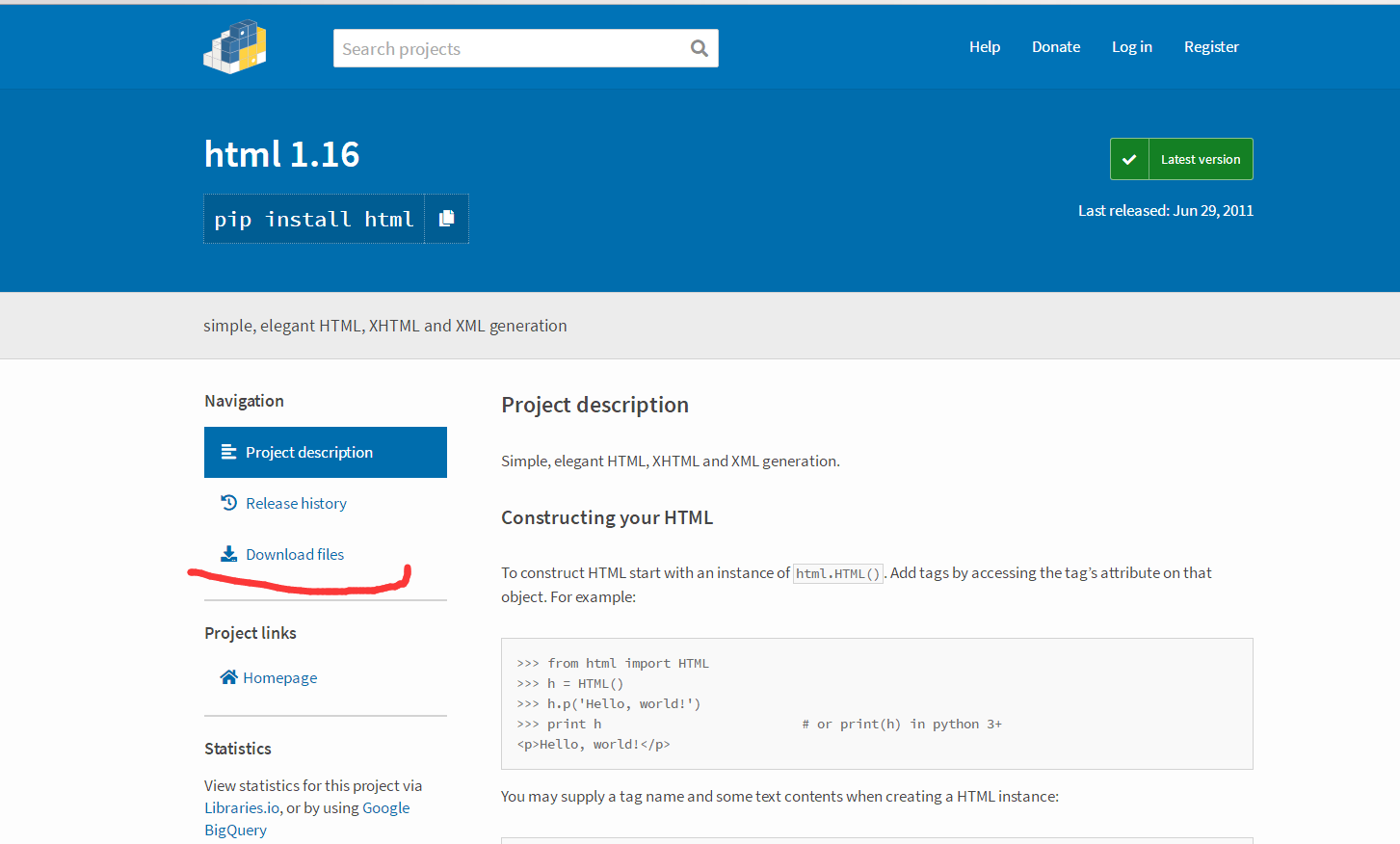This screenshot has height=844, width=1400.
Task: Click the Last released date text
Action: tap(1166, 210)
